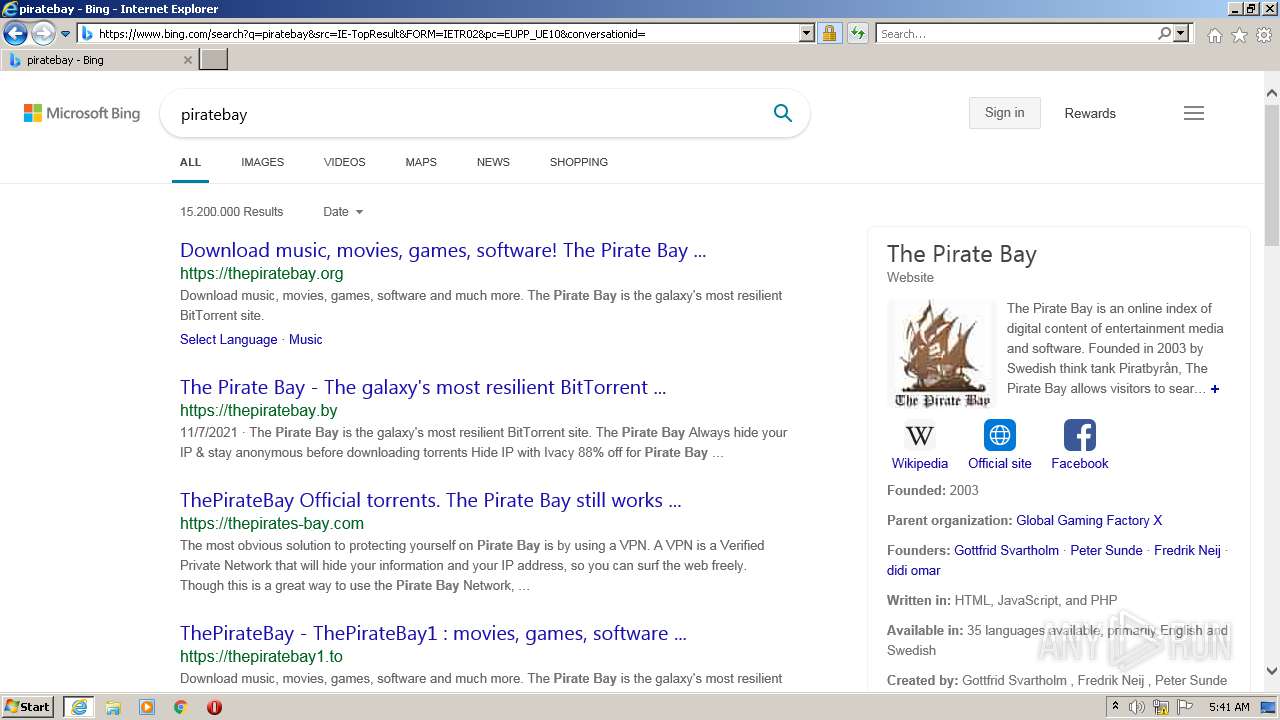The height and width of the screenshot is (720, 1280).
Task: Click the vertical scrollbar thumb
Action: 1272,174
